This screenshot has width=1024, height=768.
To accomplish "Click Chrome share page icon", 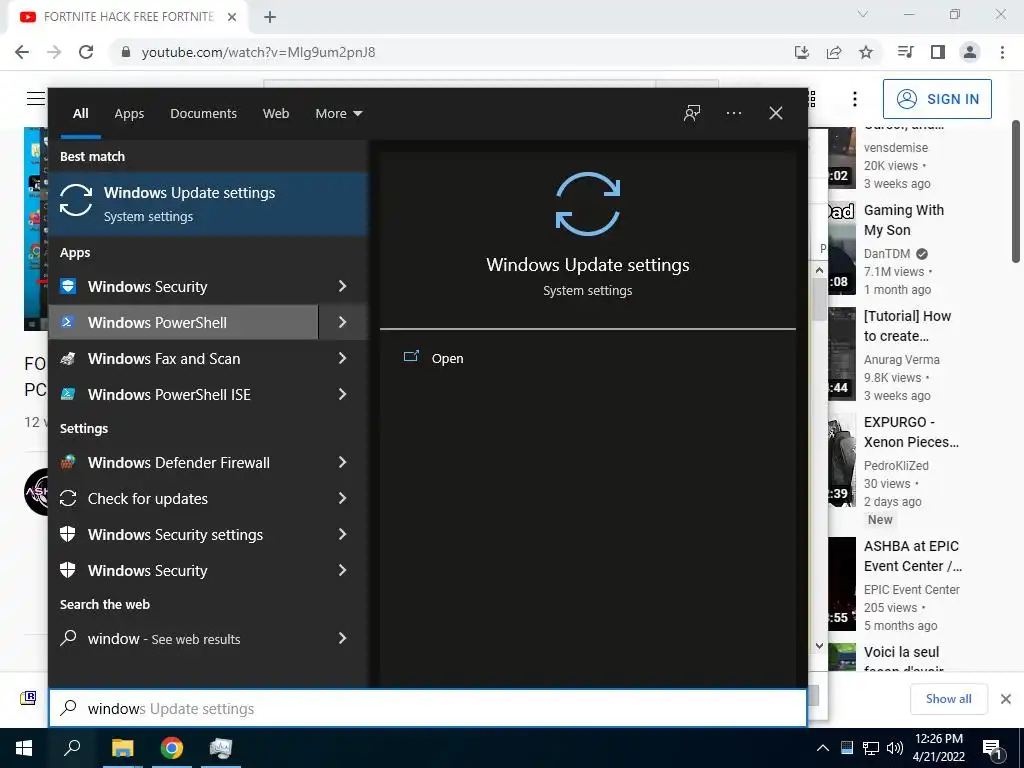I will click(834, 52).
